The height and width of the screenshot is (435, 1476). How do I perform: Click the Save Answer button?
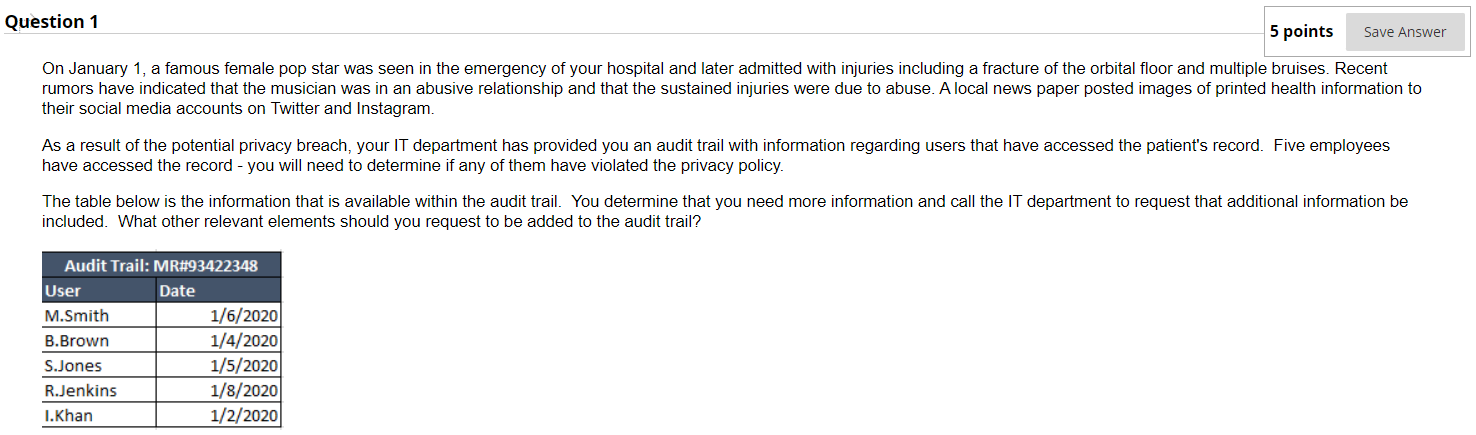1404,32
